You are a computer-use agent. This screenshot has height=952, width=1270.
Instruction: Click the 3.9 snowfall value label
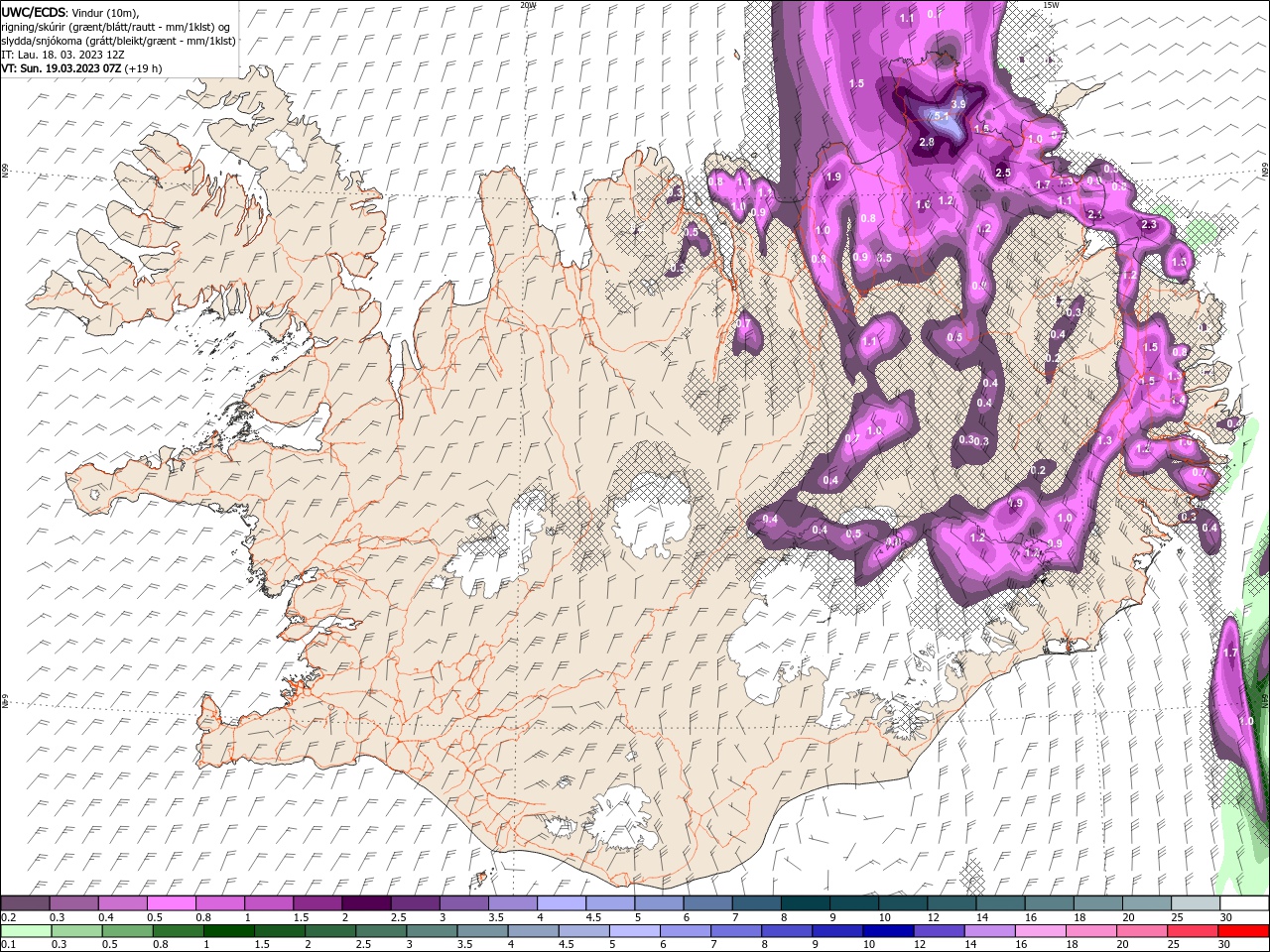point(958,104)
